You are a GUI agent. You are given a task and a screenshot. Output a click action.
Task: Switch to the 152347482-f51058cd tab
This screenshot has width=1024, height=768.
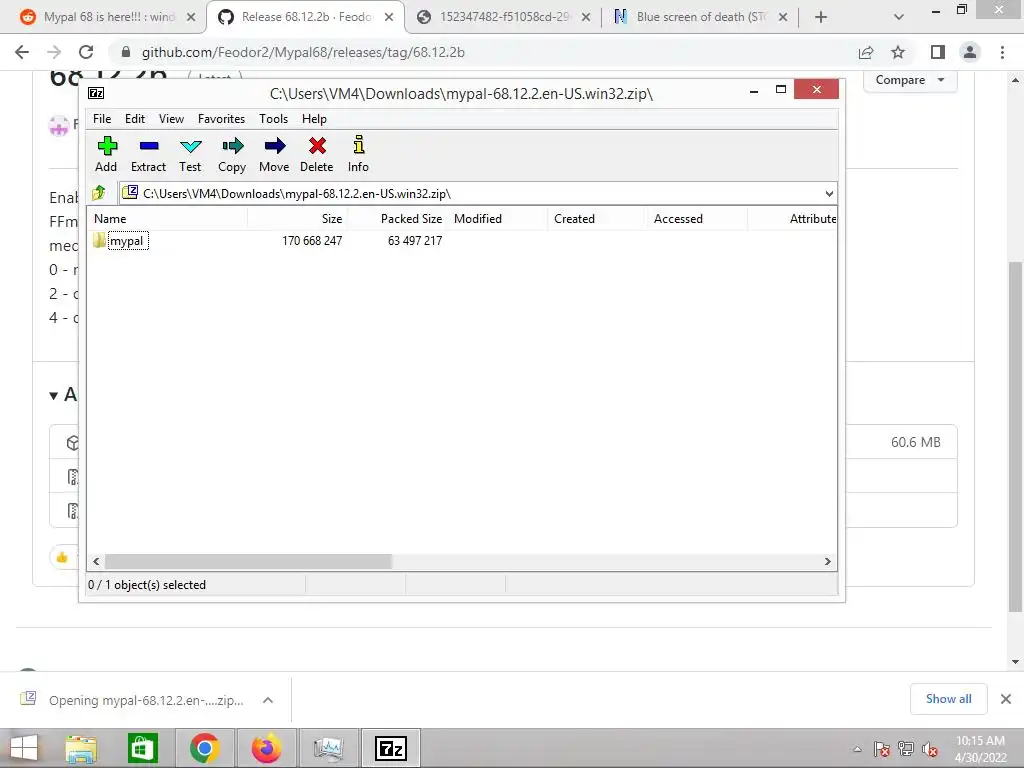tap(503, 17)
